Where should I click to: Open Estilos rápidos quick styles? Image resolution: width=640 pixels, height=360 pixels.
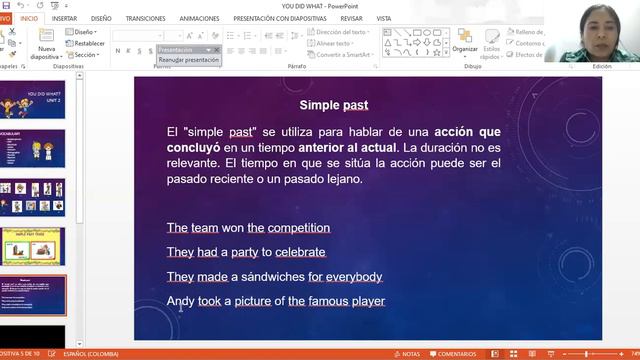tap(491, 44)
